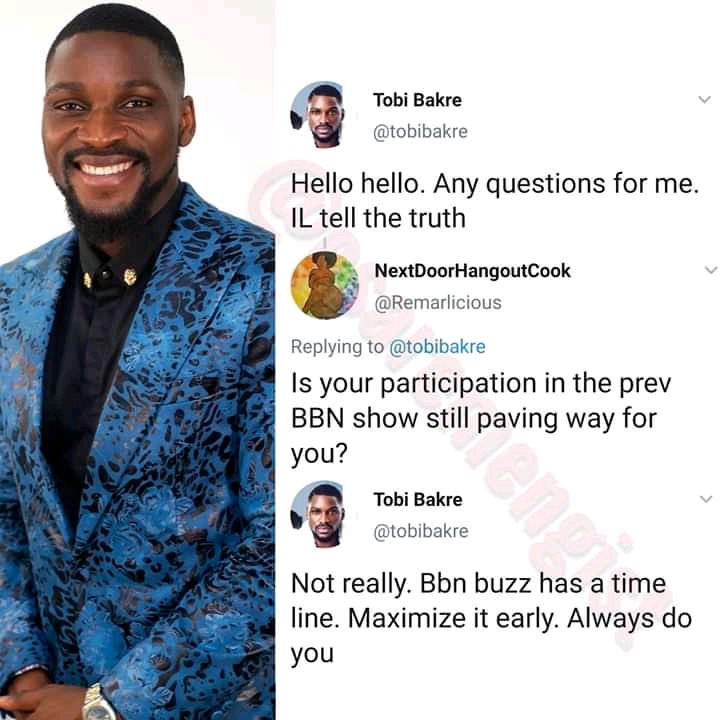Open the 'Hello hello. Any questions' tweet

[x=495, y=201]
